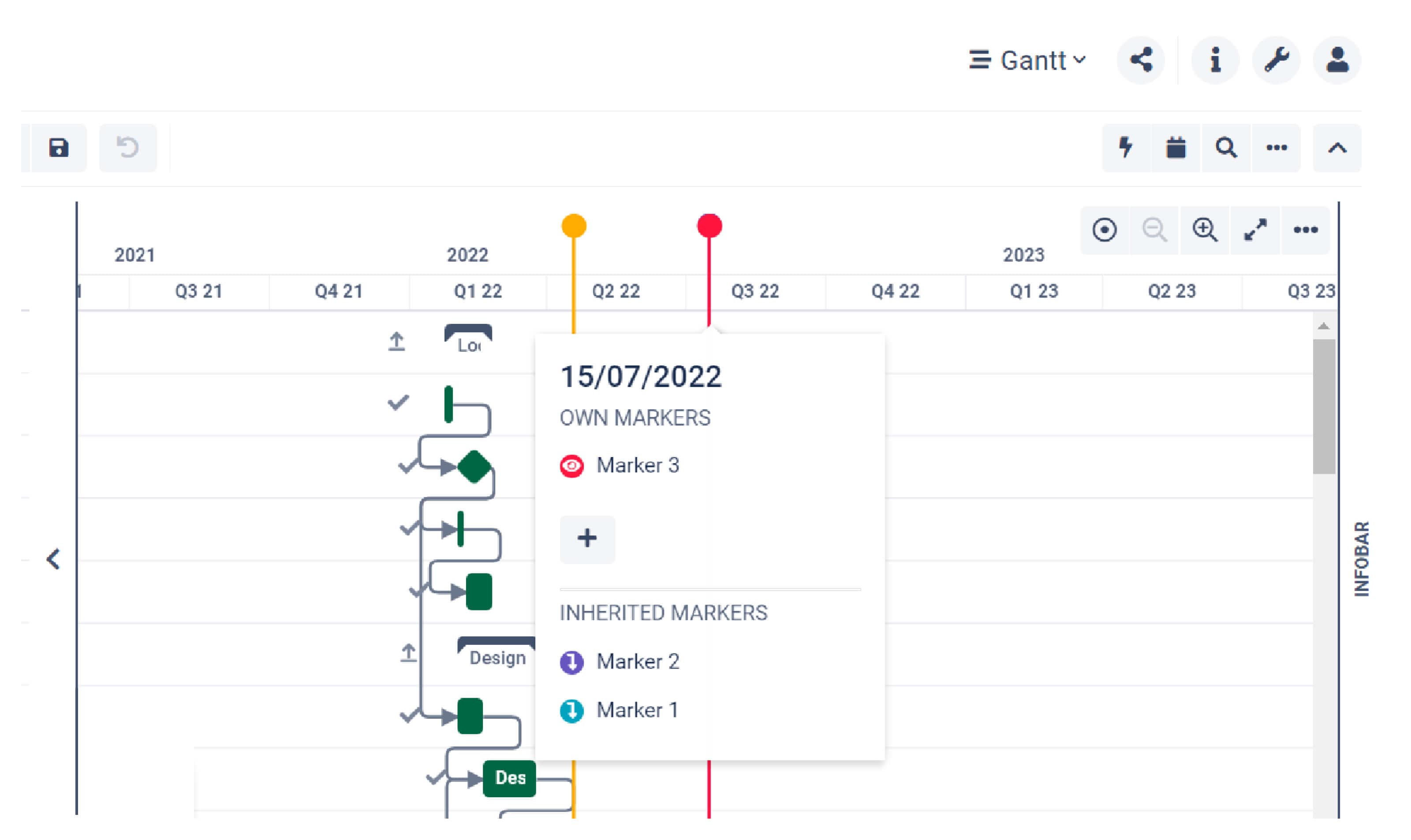Click the lightning bolt toolbar icon
Screen dimensions: 1411x840
(x=1127, y=149)
